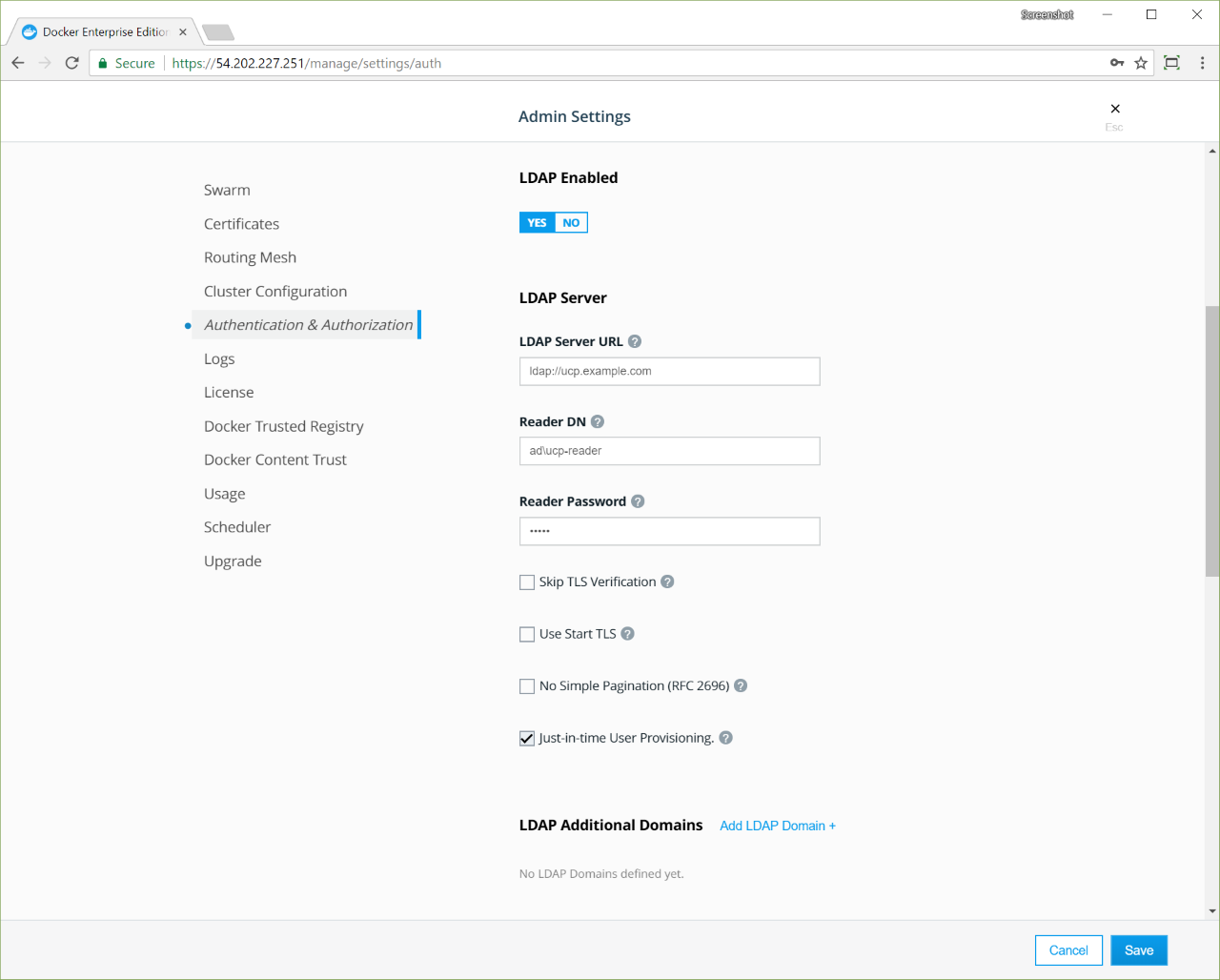Screen dimensions: 1220x980
Task: Click help icon for No Simple Pagination
Action: tap(741, 685)
